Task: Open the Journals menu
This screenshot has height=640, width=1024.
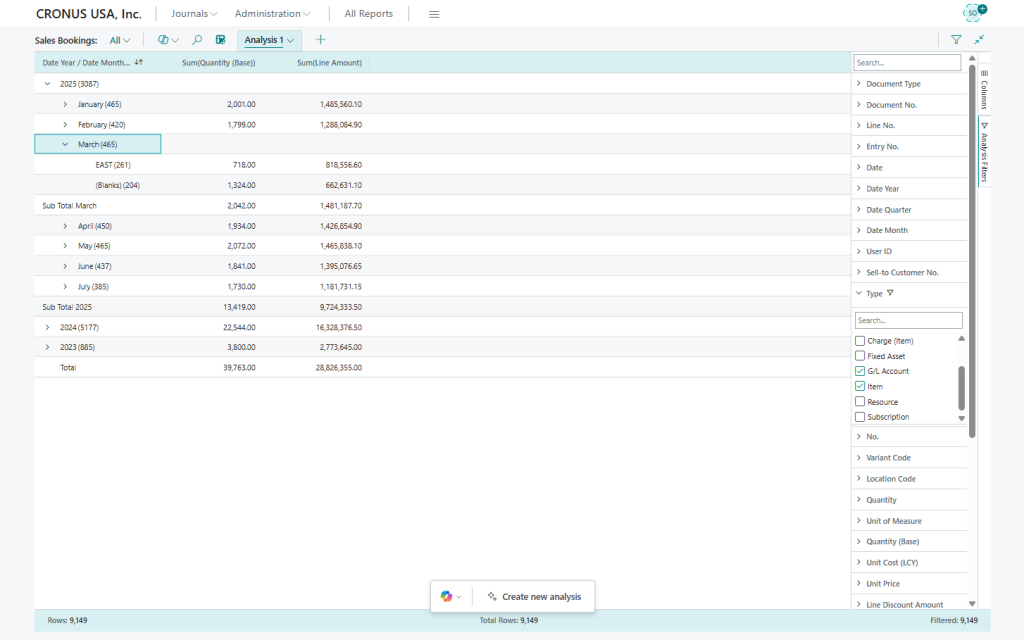Action: [194, 14]
